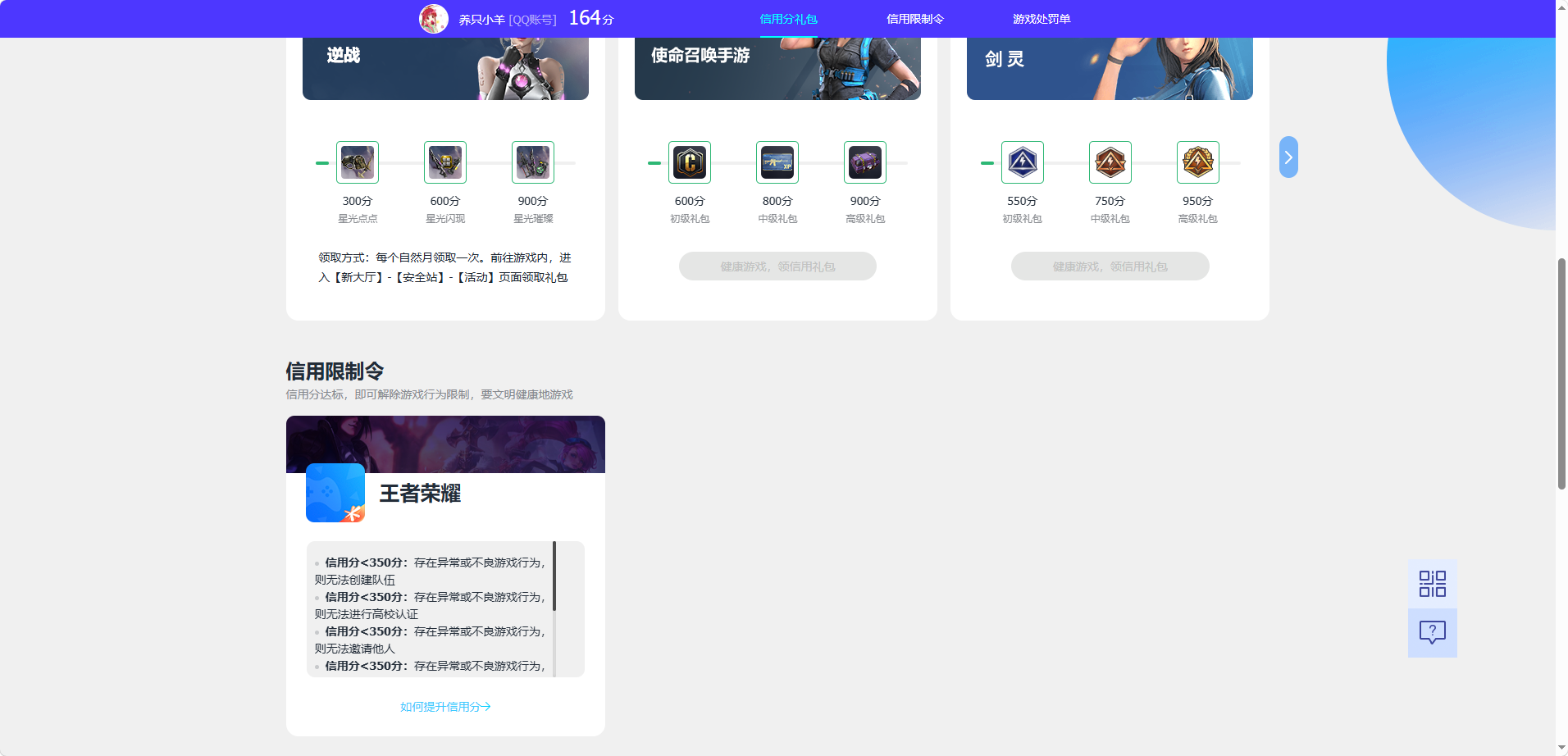Open the 使命召唤手游 game banner

777,69
